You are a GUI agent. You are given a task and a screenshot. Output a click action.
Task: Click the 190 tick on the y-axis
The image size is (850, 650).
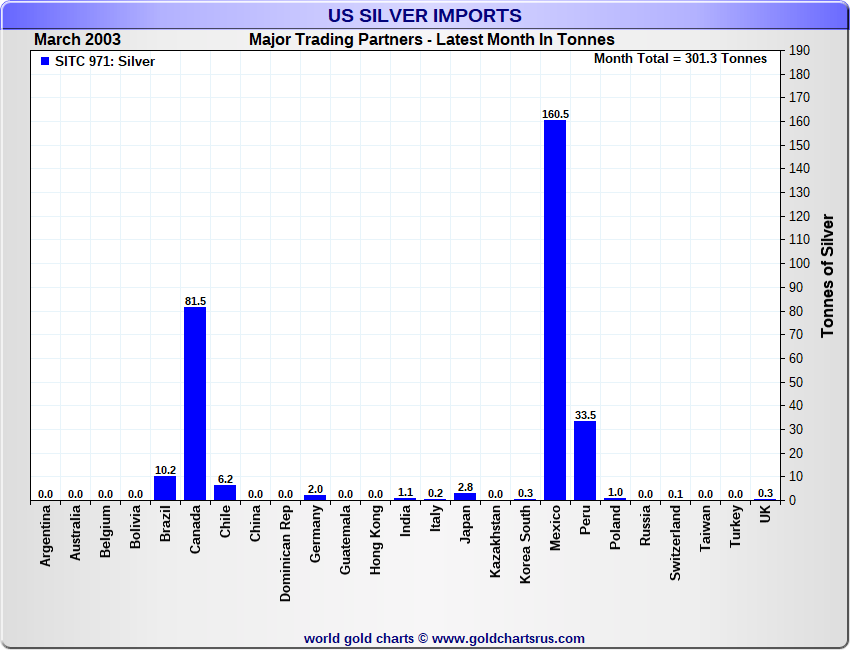(799, 50)
